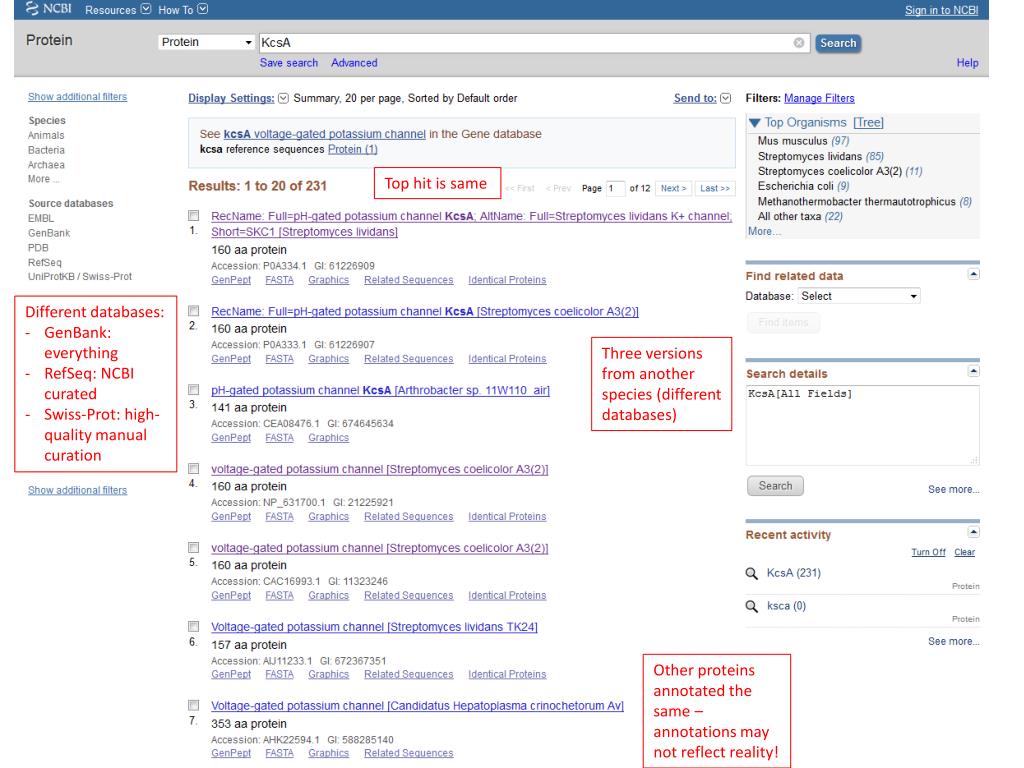The height and width of the screenshot is (768, 1024).
Task: Filter species by Bacteria
Action: 46,150
